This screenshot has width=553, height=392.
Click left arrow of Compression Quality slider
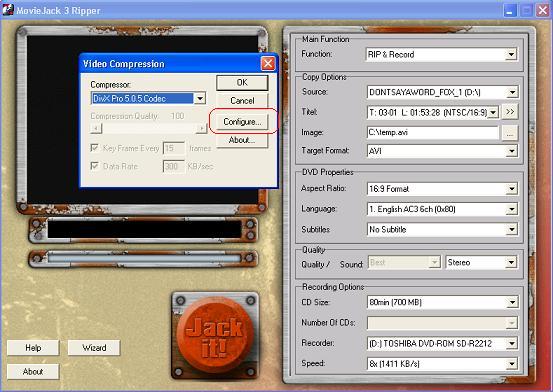coord(96,128)
